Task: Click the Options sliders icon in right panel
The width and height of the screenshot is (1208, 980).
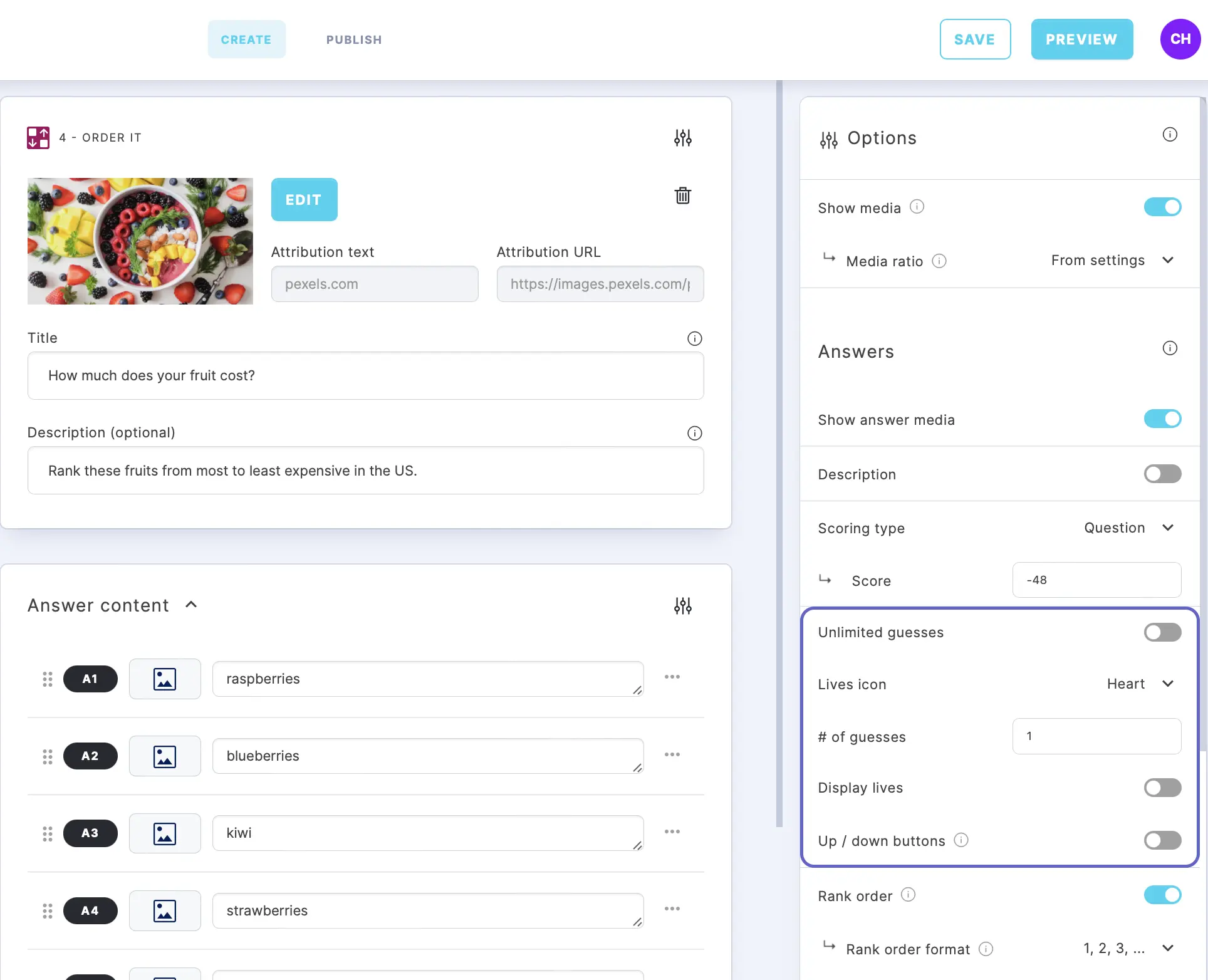Action: (x=829, y=140)
